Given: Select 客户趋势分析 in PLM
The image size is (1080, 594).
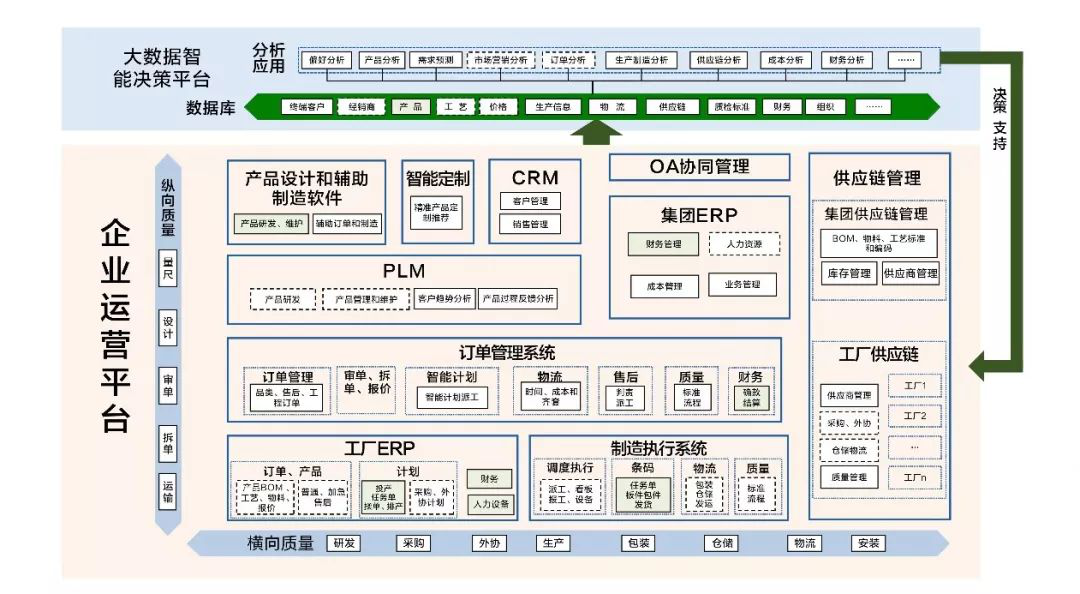Looking at the screenshot, I should (x=444, y=299).
